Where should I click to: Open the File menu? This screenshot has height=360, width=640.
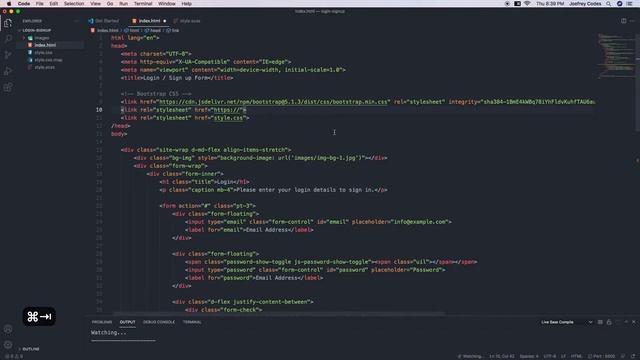click(x=40, y=4)
